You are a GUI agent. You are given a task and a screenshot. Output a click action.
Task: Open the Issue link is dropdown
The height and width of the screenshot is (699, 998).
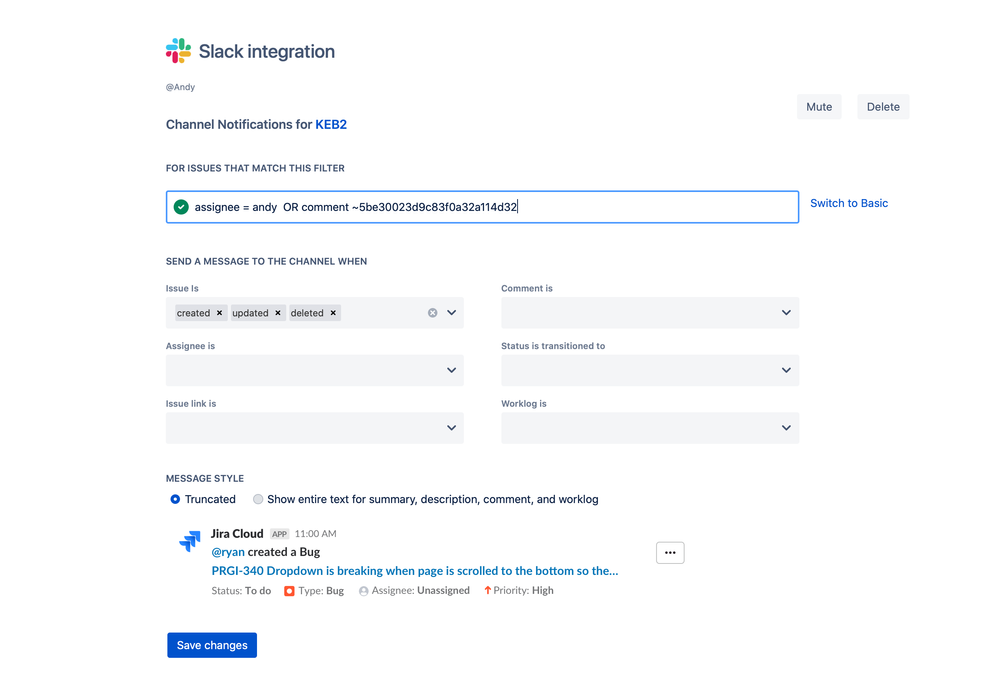click(x=314, y=428)
